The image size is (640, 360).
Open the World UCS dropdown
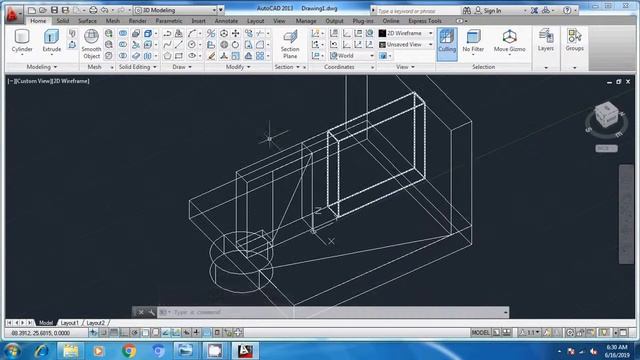coord(352,56)
